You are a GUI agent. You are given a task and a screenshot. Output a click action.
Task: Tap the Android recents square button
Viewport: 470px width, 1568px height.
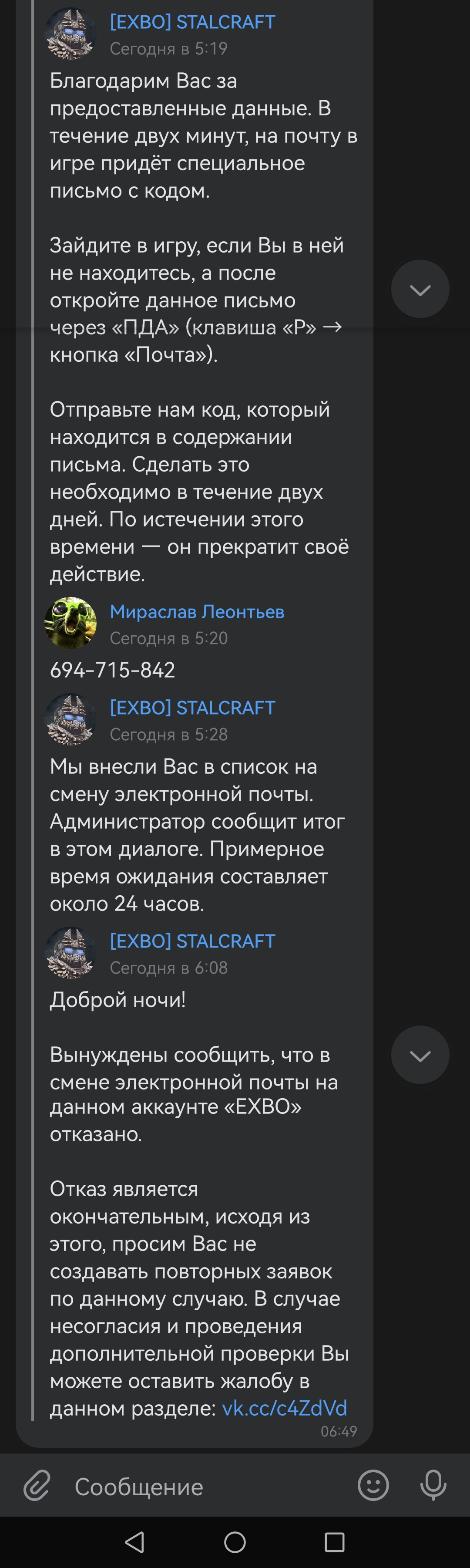click(334, 1542)
